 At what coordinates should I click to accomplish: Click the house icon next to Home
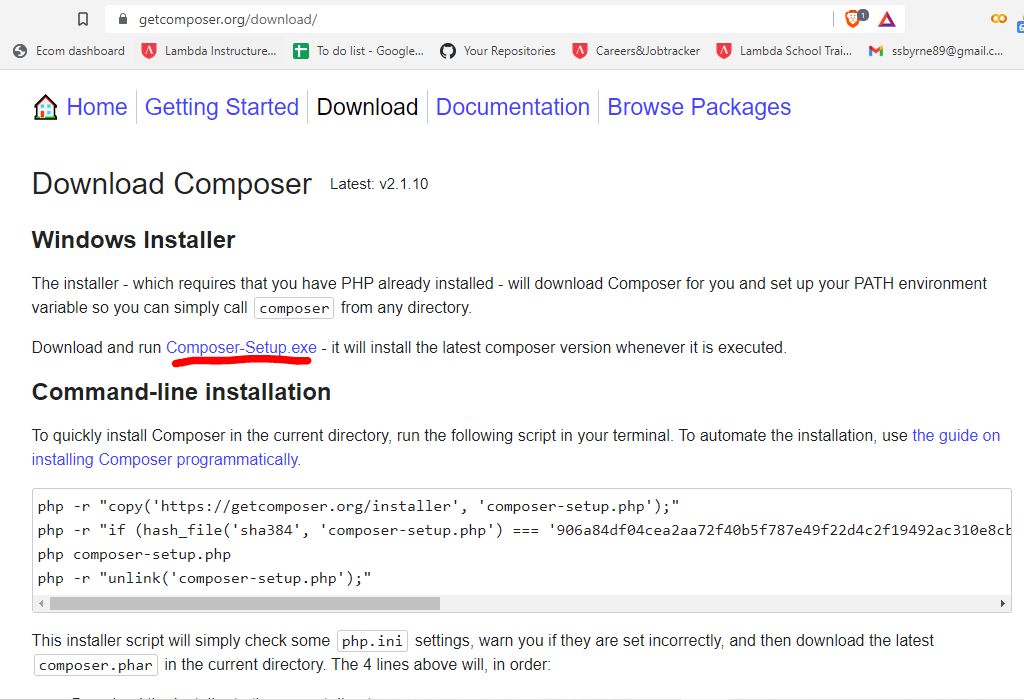click(46, 107)
